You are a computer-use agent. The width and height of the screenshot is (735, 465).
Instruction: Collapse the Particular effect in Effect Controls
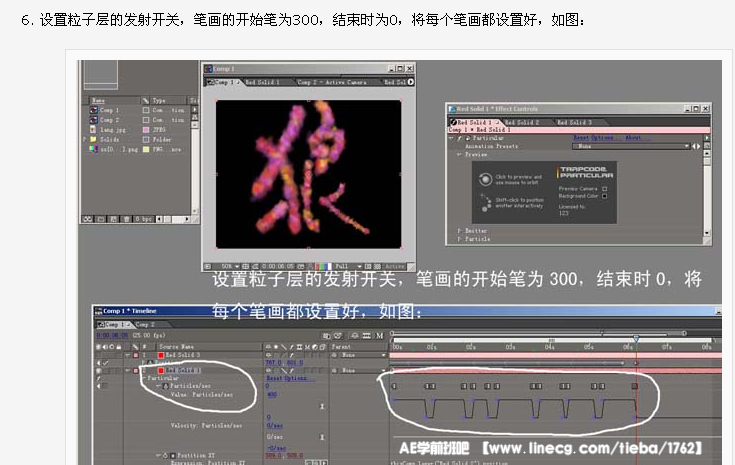tap(451, 138)
